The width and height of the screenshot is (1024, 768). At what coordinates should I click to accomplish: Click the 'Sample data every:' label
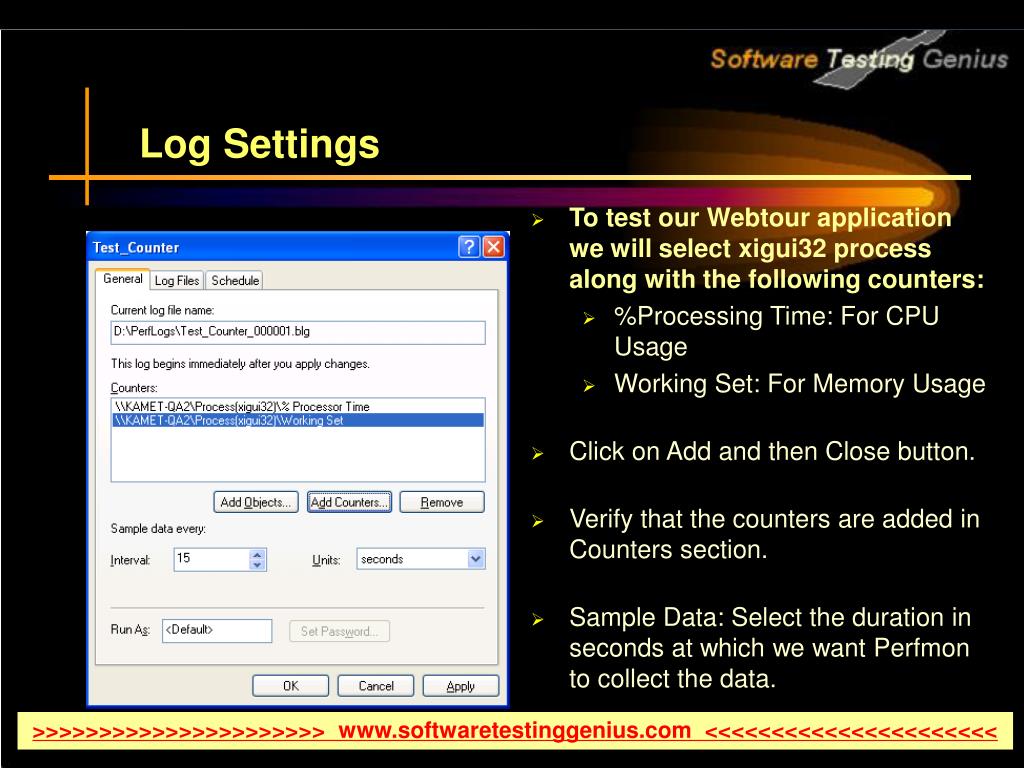[158, 528]
